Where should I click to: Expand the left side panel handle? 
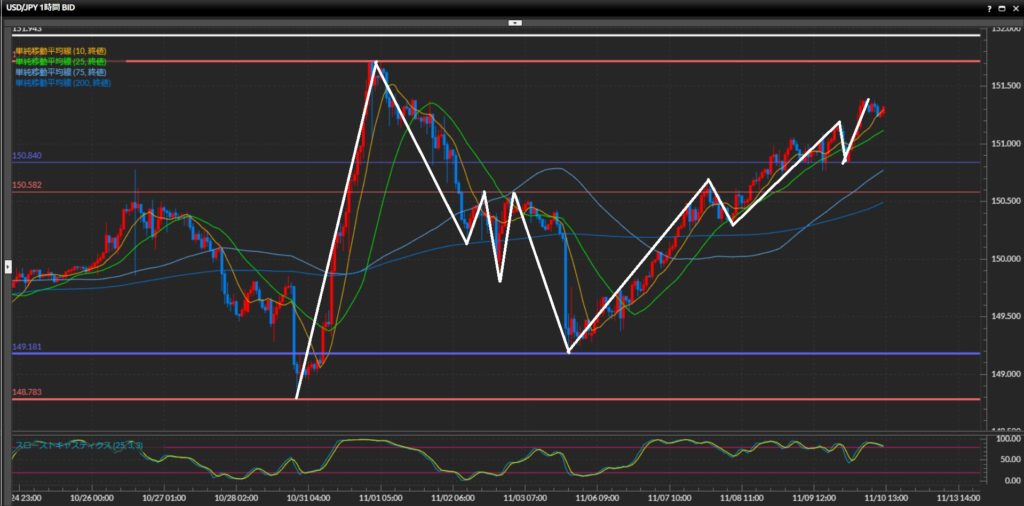click(x=8, y=267)
